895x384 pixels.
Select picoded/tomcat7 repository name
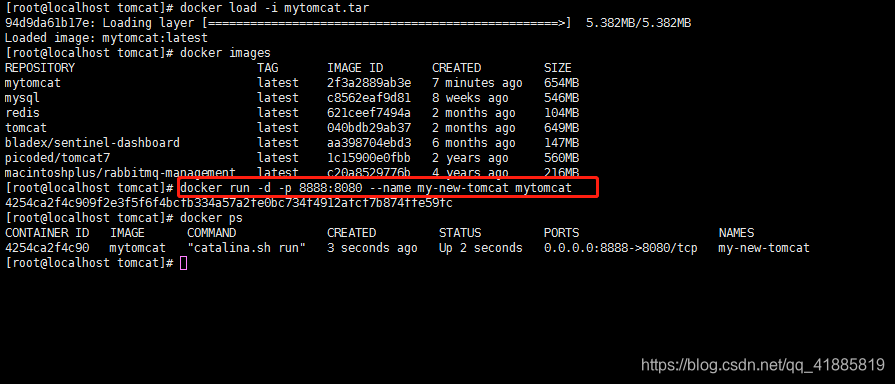57,157
